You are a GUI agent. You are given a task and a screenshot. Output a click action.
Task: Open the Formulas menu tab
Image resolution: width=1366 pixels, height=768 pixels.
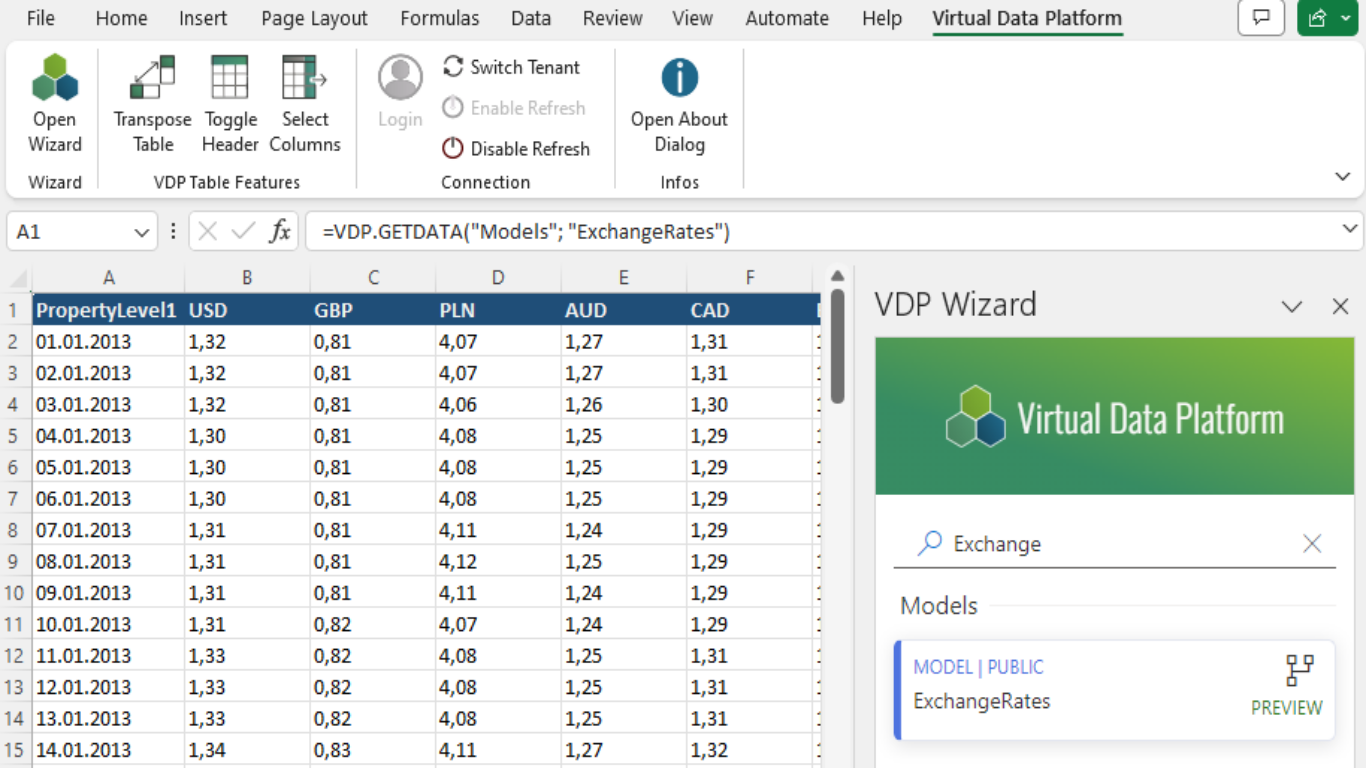point(440,18)
